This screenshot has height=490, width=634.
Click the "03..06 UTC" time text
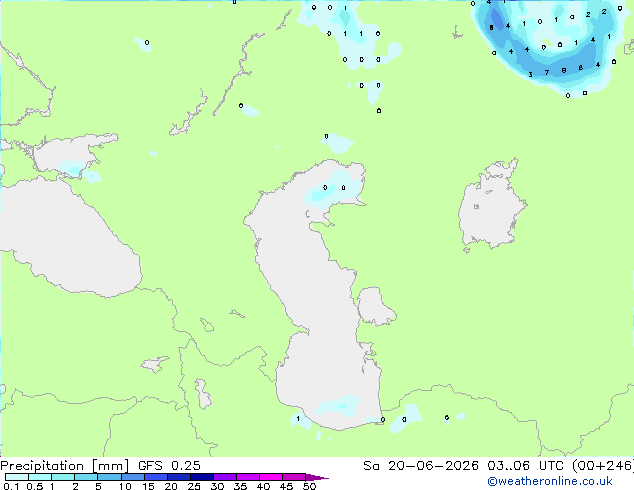click(x=525, y=466)
